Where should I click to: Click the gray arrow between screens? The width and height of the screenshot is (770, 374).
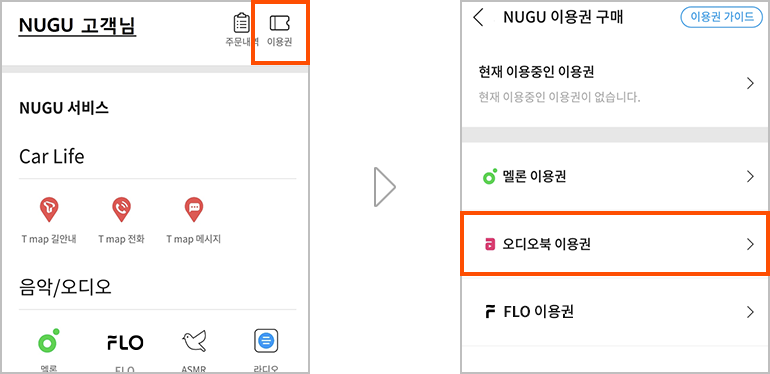point(385,187)
